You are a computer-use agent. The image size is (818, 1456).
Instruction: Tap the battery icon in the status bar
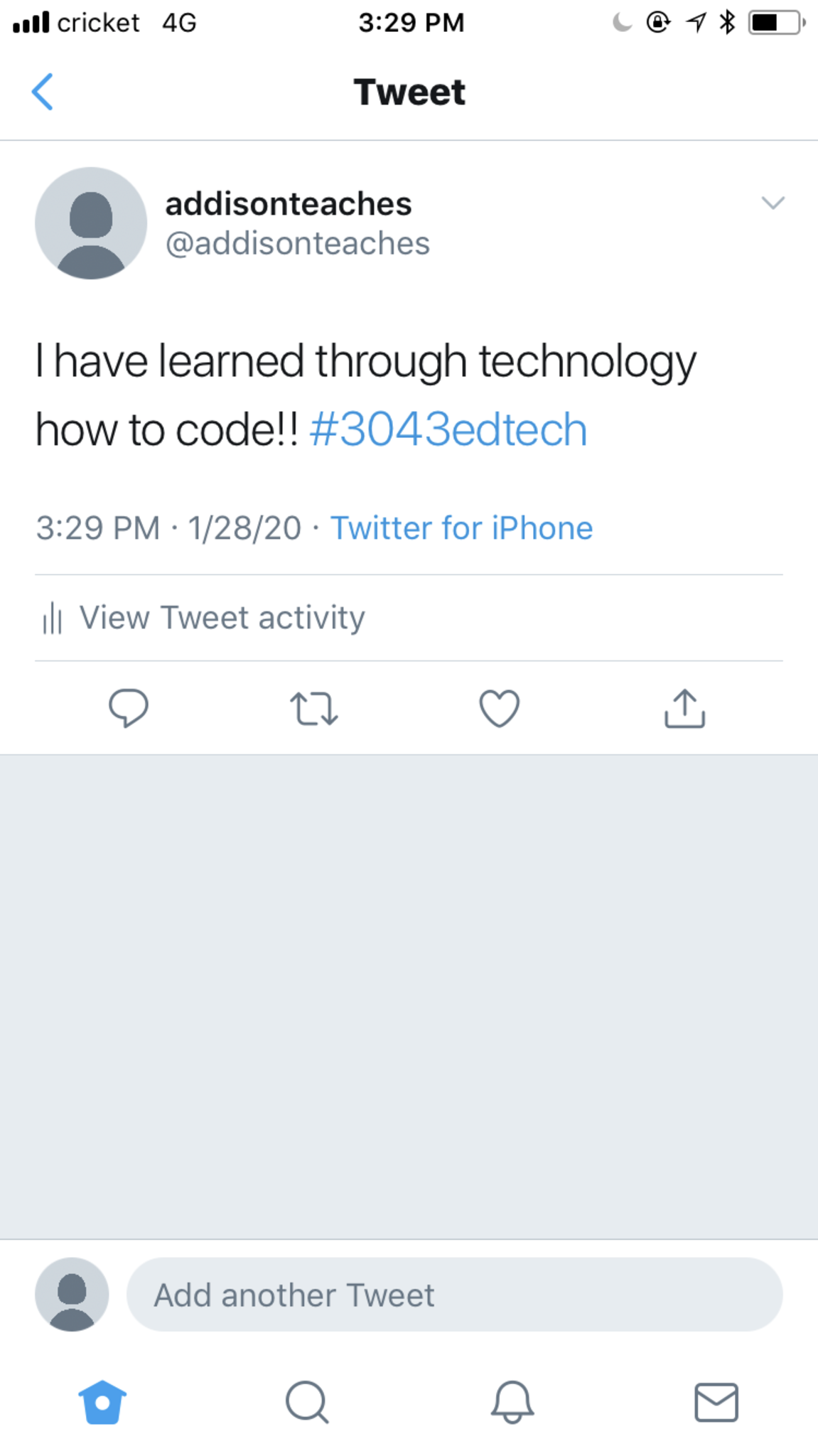[777, 23]
